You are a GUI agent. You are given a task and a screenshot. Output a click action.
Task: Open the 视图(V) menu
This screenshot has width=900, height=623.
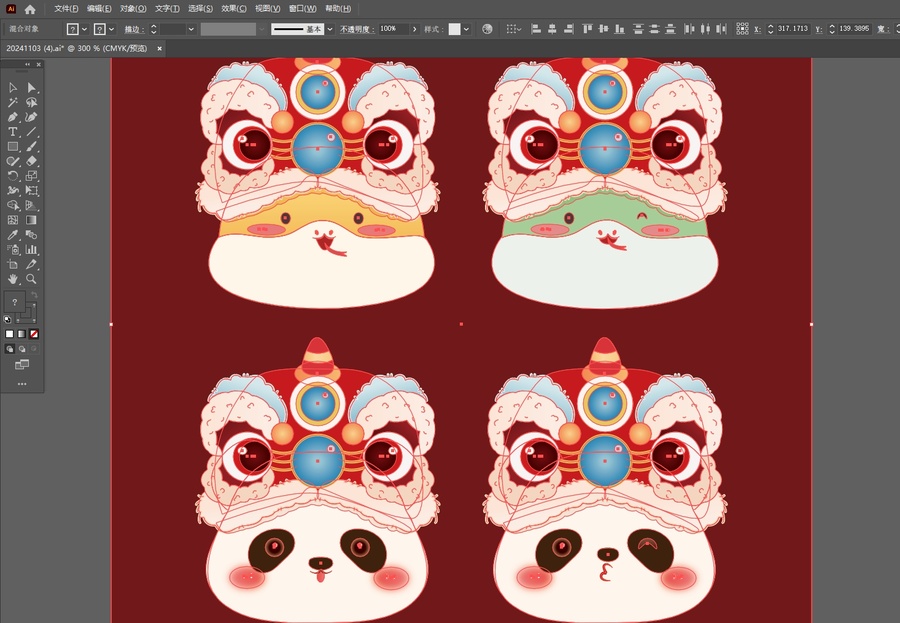click(x=267, y=9)
